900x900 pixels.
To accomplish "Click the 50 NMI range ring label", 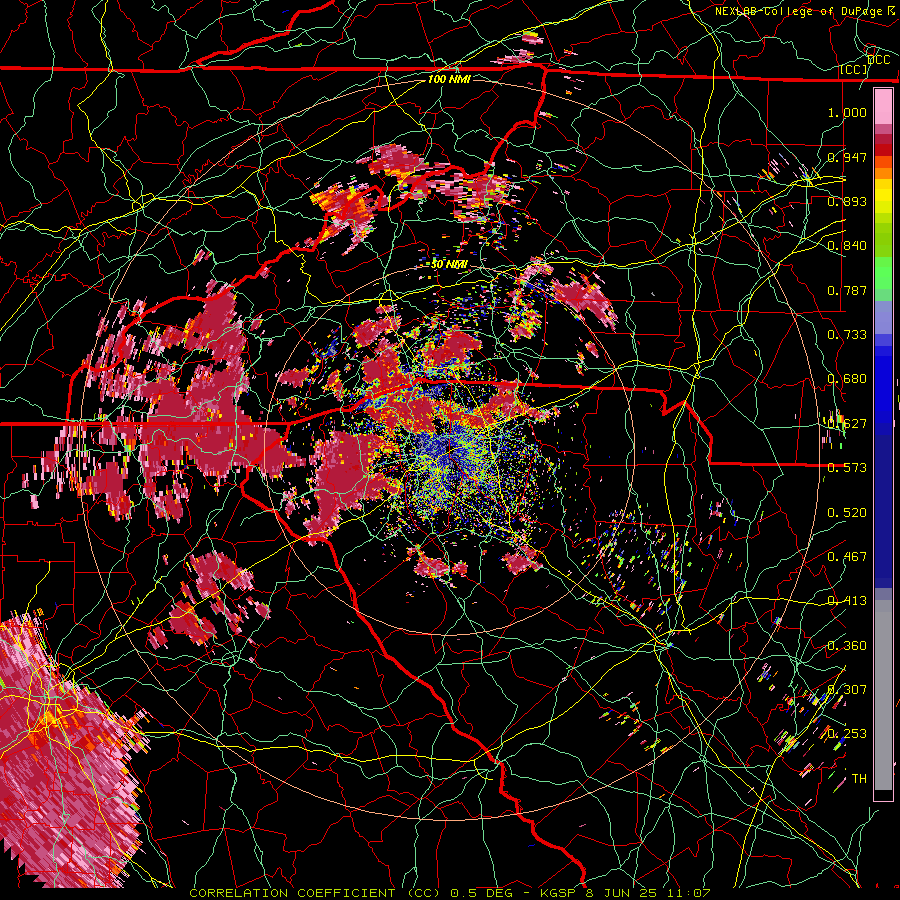I will click(x=449, y=264).
